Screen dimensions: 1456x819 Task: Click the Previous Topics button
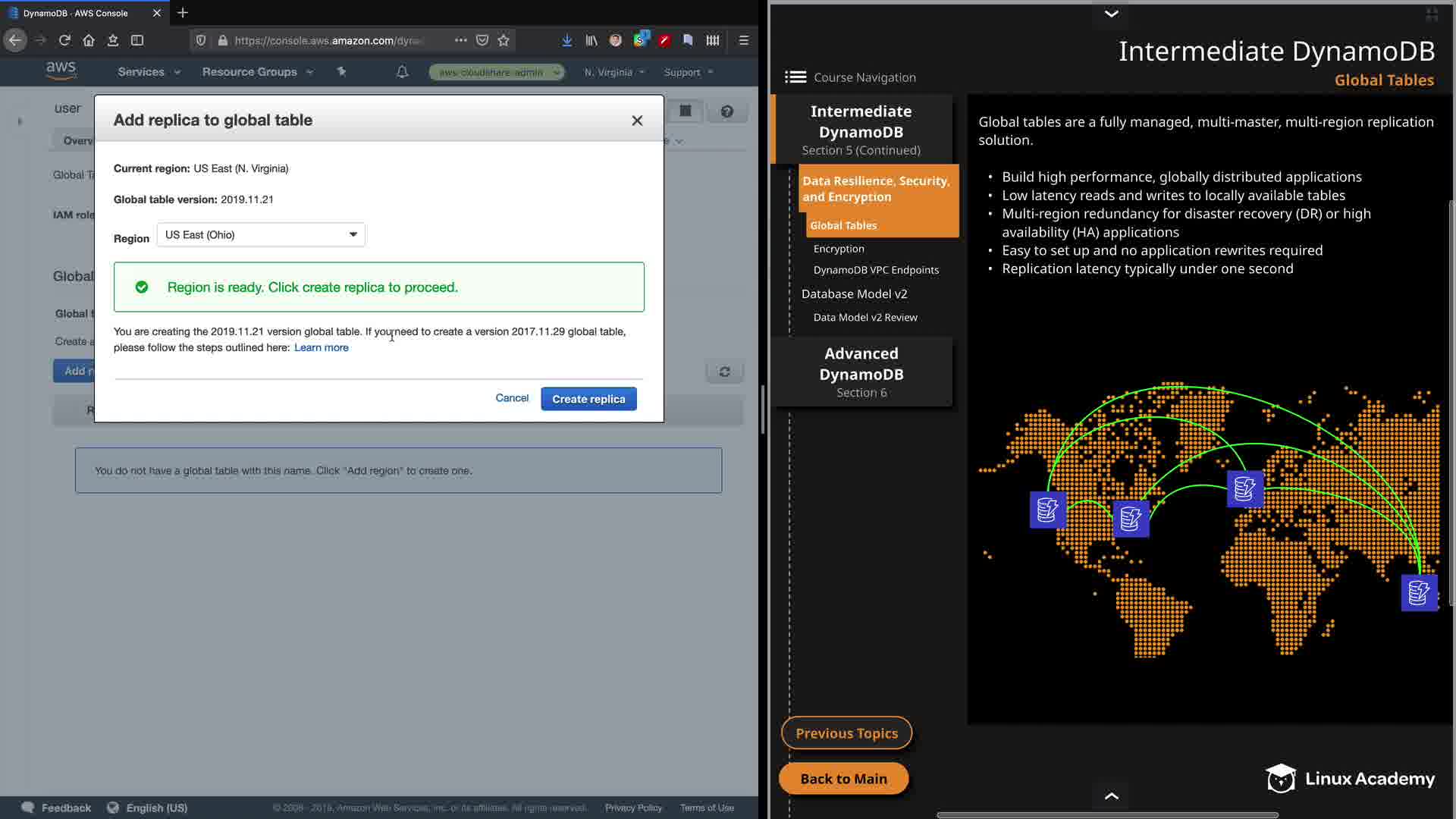point(846,733)
